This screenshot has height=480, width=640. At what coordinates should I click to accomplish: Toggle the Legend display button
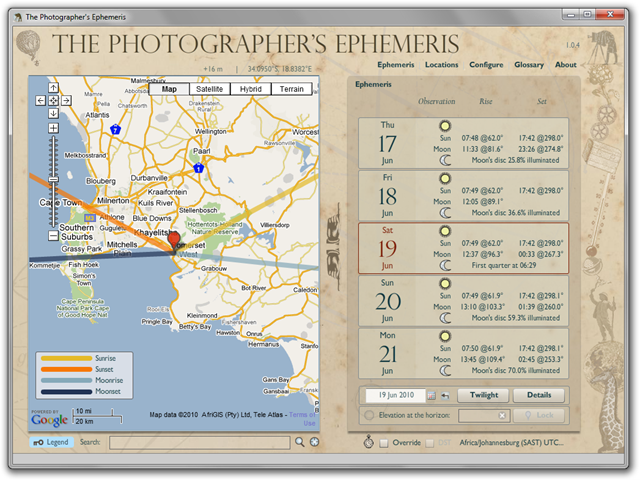[x=51, y=441]
